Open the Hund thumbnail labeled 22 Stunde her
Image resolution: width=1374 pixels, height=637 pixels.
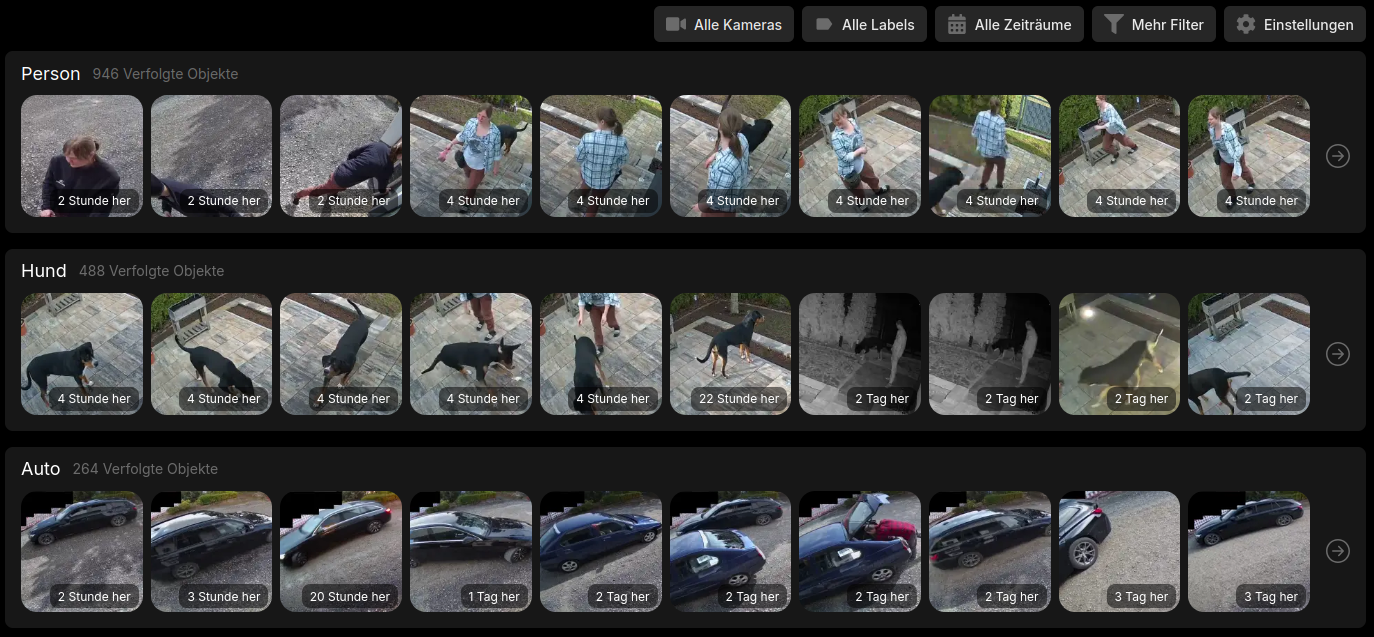click(x=730, y=354)
